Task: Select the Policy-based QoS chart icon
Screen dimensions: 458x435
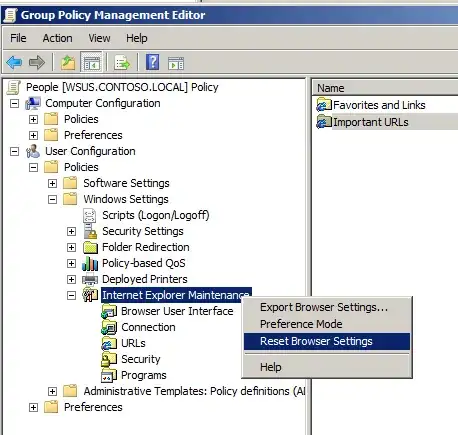Action: (x=90, y=263)
